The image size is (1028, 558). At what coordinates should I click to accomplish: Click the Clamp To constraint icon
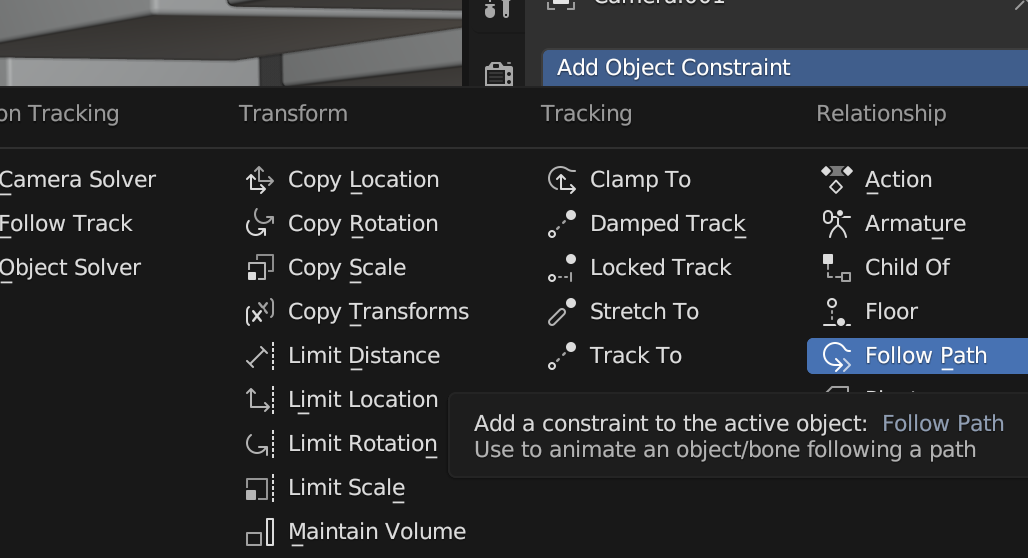click(x=562, y=180)
